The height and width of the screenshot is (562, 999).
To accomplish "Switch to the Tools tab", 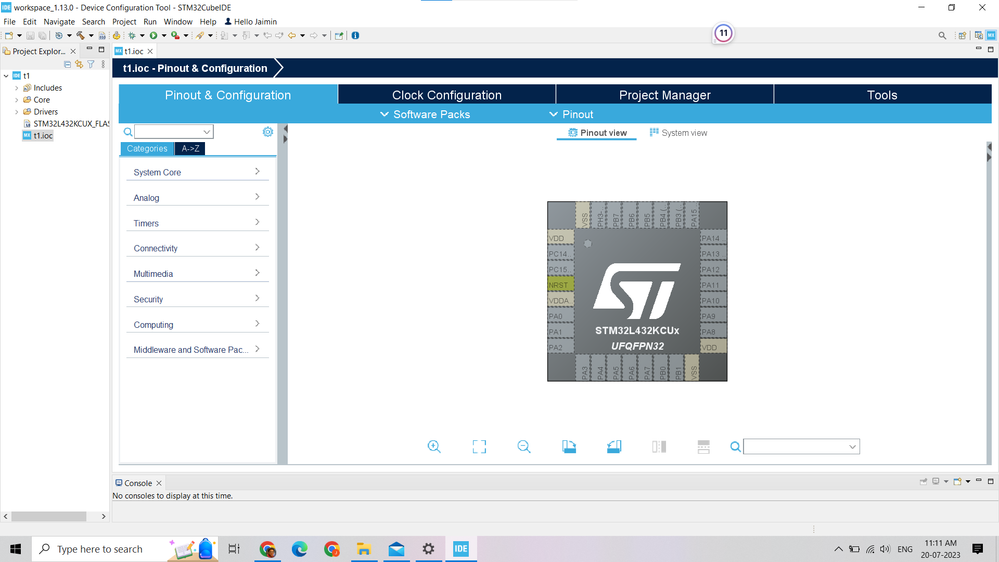I will pyautogui.click(x=882, y=95).
